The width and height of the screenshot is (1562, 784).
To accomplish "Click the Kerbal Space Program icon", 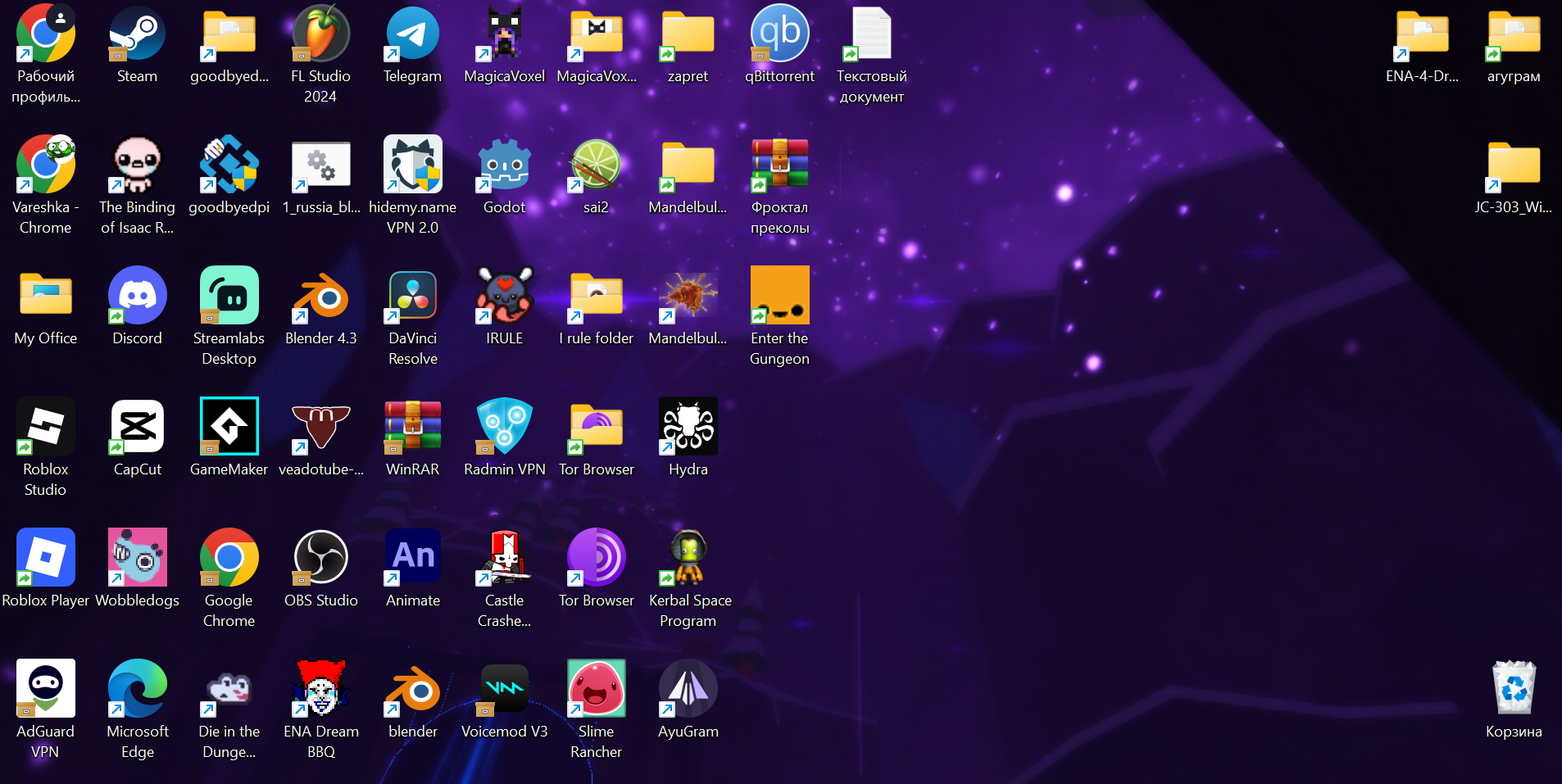I will click(x=688, y=558).
